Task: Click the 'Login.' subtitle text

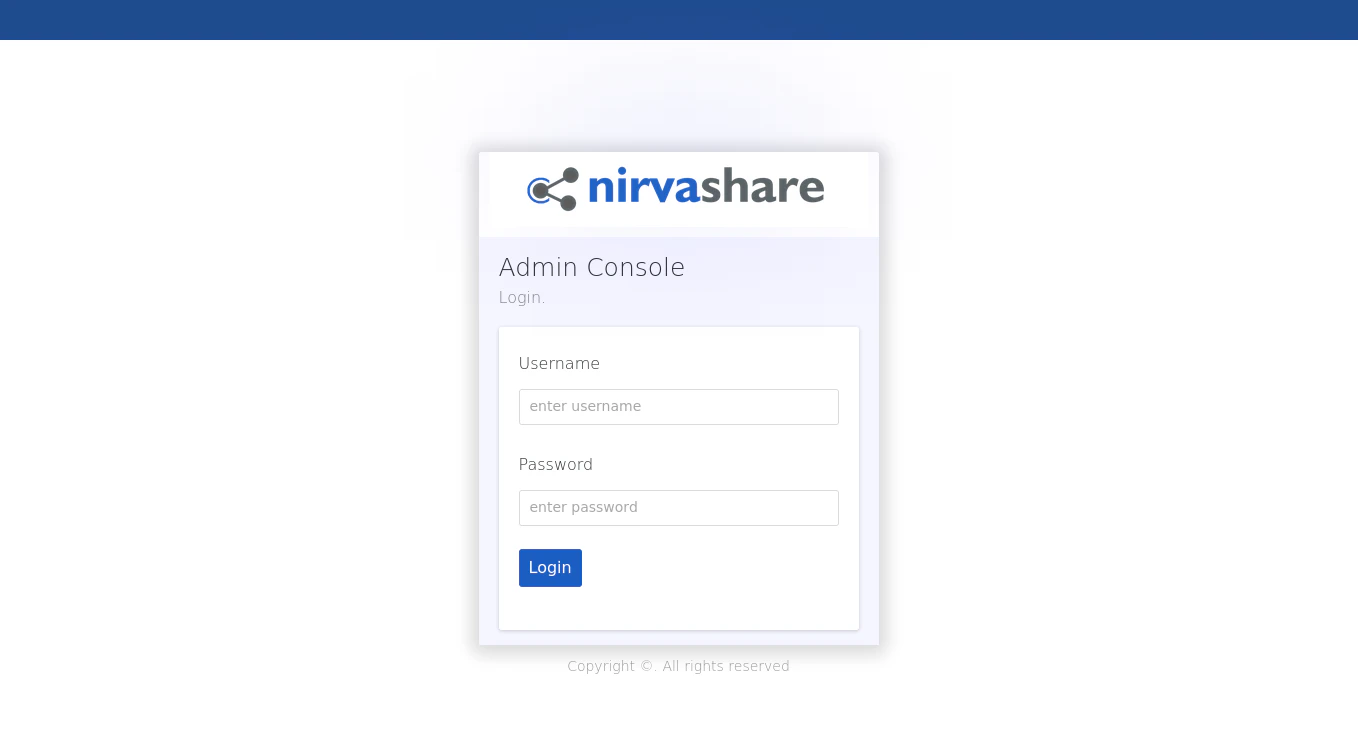Action: 521,297
